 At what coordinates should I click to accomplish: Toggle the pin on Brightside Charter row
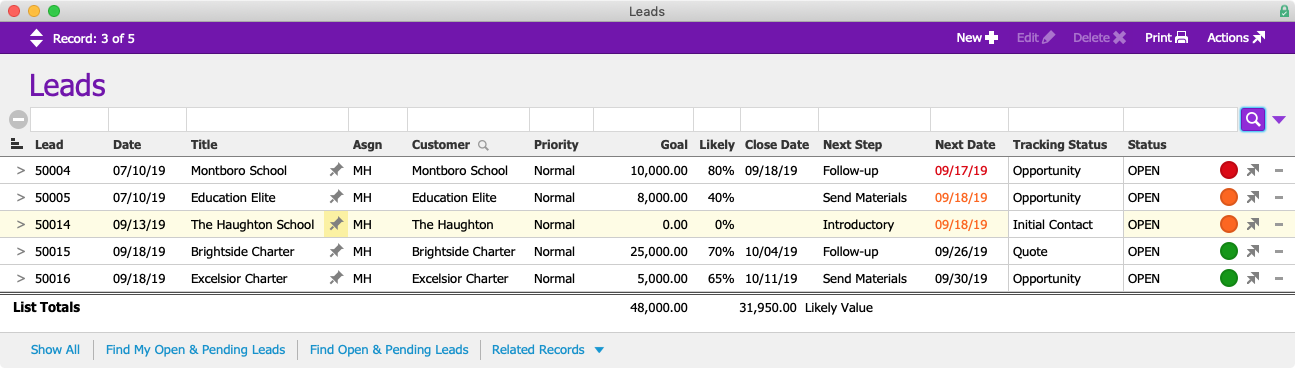tap(336, 252)
